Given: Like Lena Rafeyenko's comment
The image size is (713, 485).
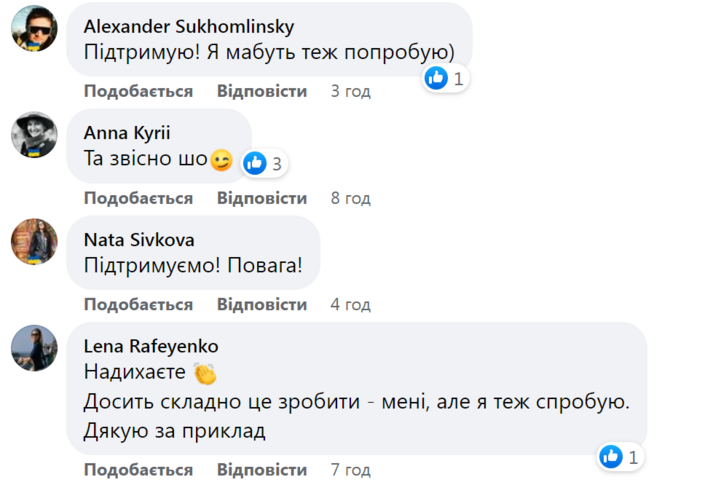Looking at the screenshot, I should (x=138, y=470).
